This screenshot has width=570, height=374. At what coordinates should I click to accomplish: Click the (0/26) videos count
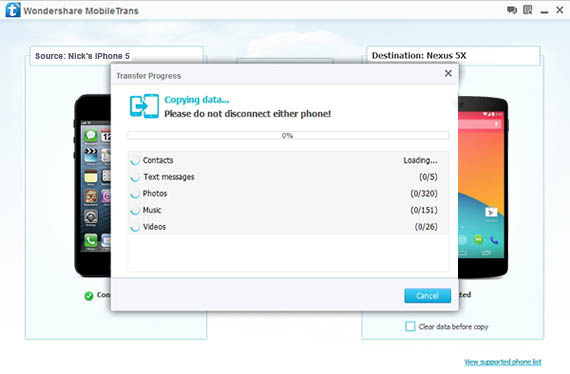tap(426, 227)
